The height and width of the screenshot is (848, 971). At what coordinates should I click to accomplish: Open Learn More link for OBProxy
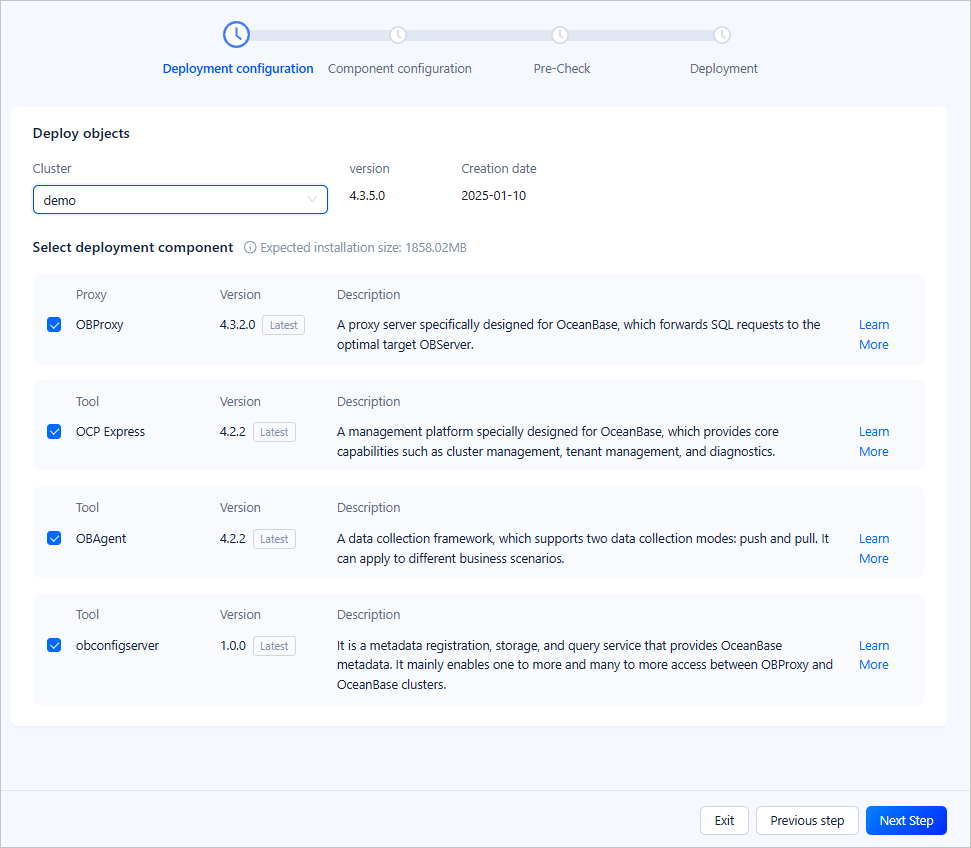click(873, 334)
